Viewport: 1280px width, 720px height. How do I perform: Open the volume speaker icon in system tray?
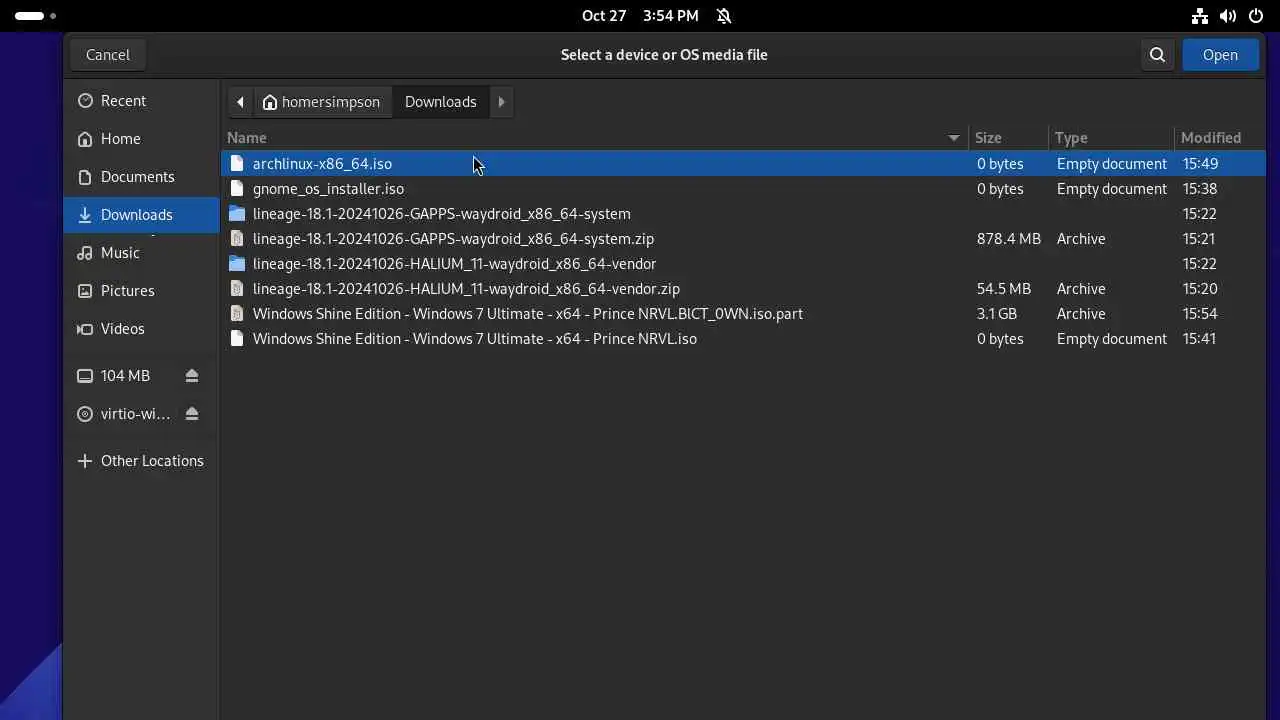coord(1228,16)
